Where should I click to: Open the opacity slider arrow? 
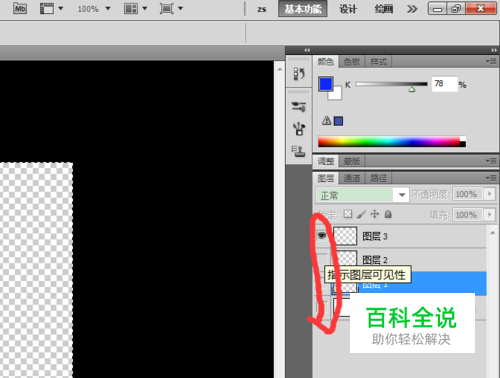click(490, 194)
